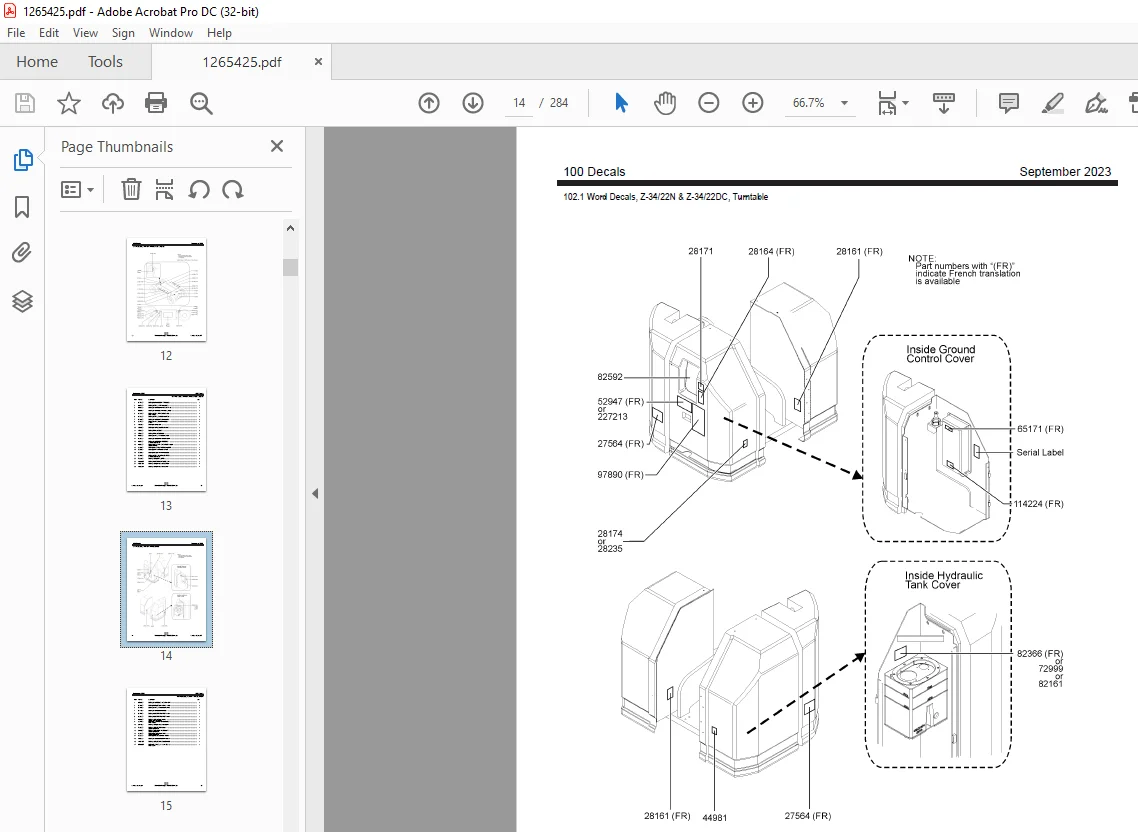Select page 13 thumbnail
The image size is (1138, 832).
tap(166, 440)
